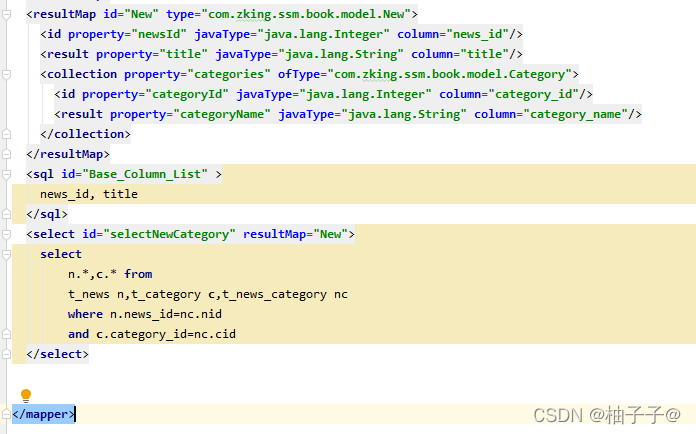This screenshot has width=696, height=434.
Task: Fold at the closing sql tag
Action: (x=6, y=214)
